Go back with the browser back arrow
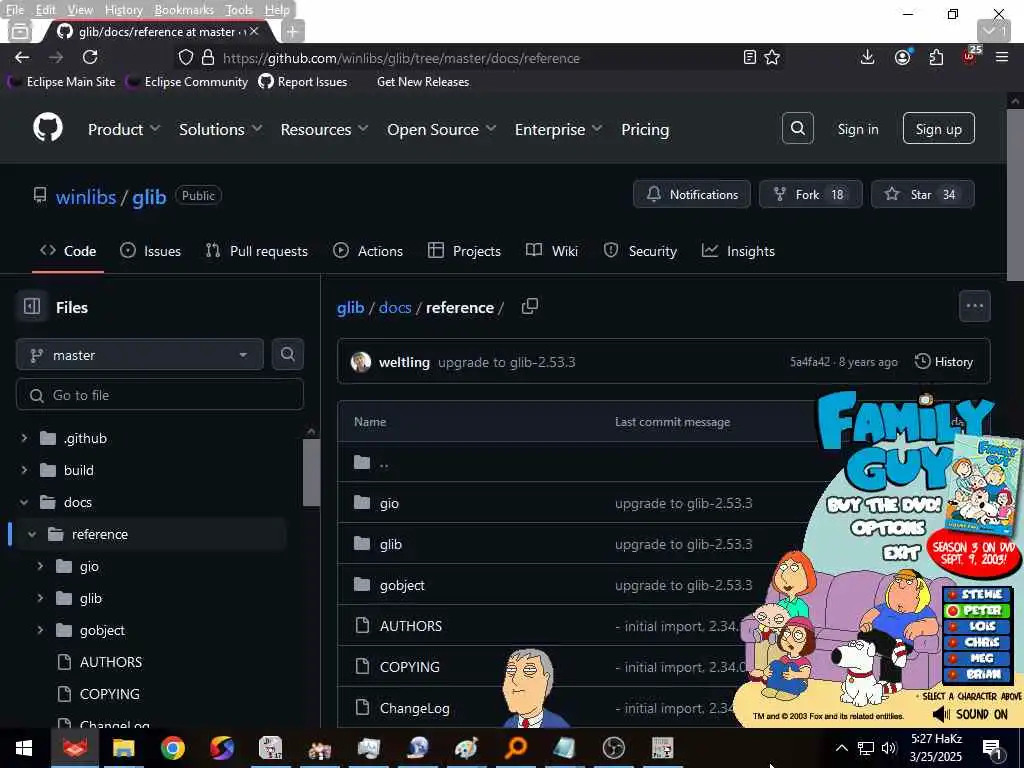 tap(22, 57)
